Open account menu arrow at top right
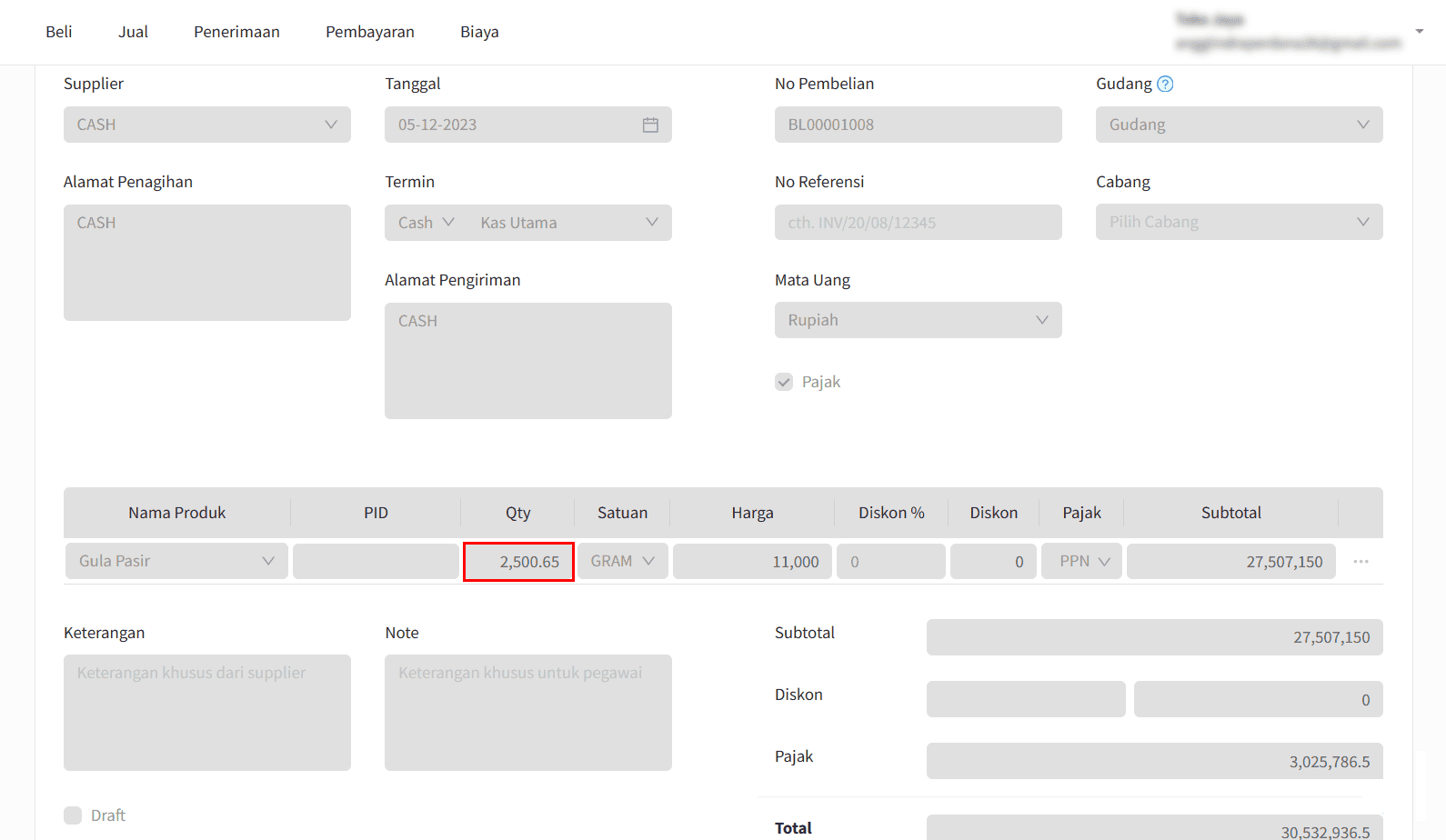Screen dimensions: 1446x840 (1419, 32)
